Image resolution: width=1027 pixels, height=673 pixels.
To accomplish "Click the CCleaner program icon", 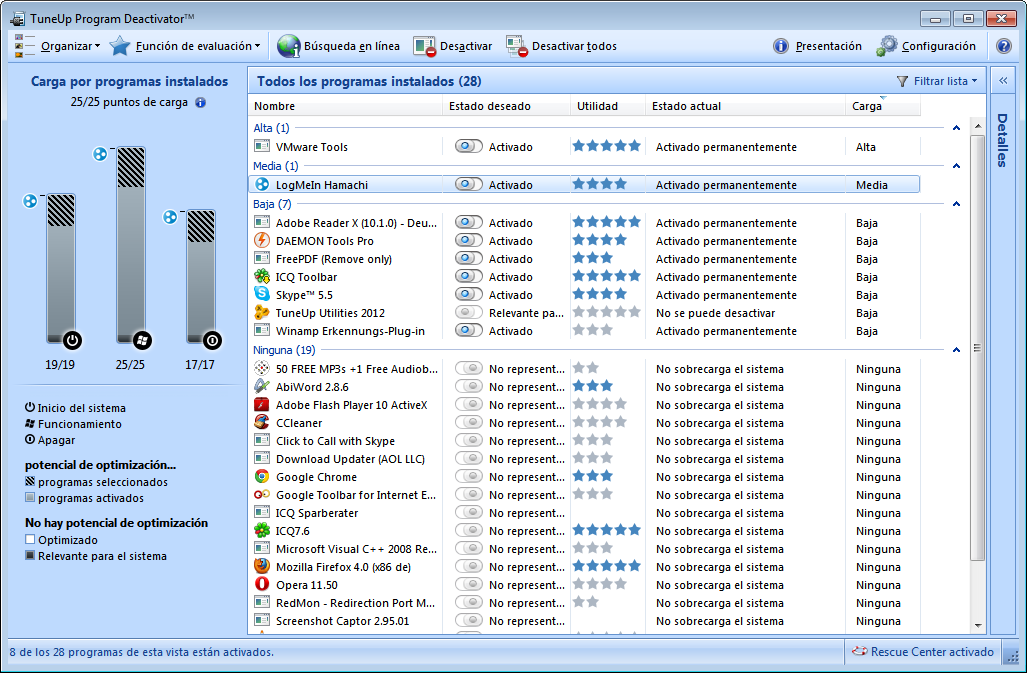I will pyautogui.click(x=262, y=422).
